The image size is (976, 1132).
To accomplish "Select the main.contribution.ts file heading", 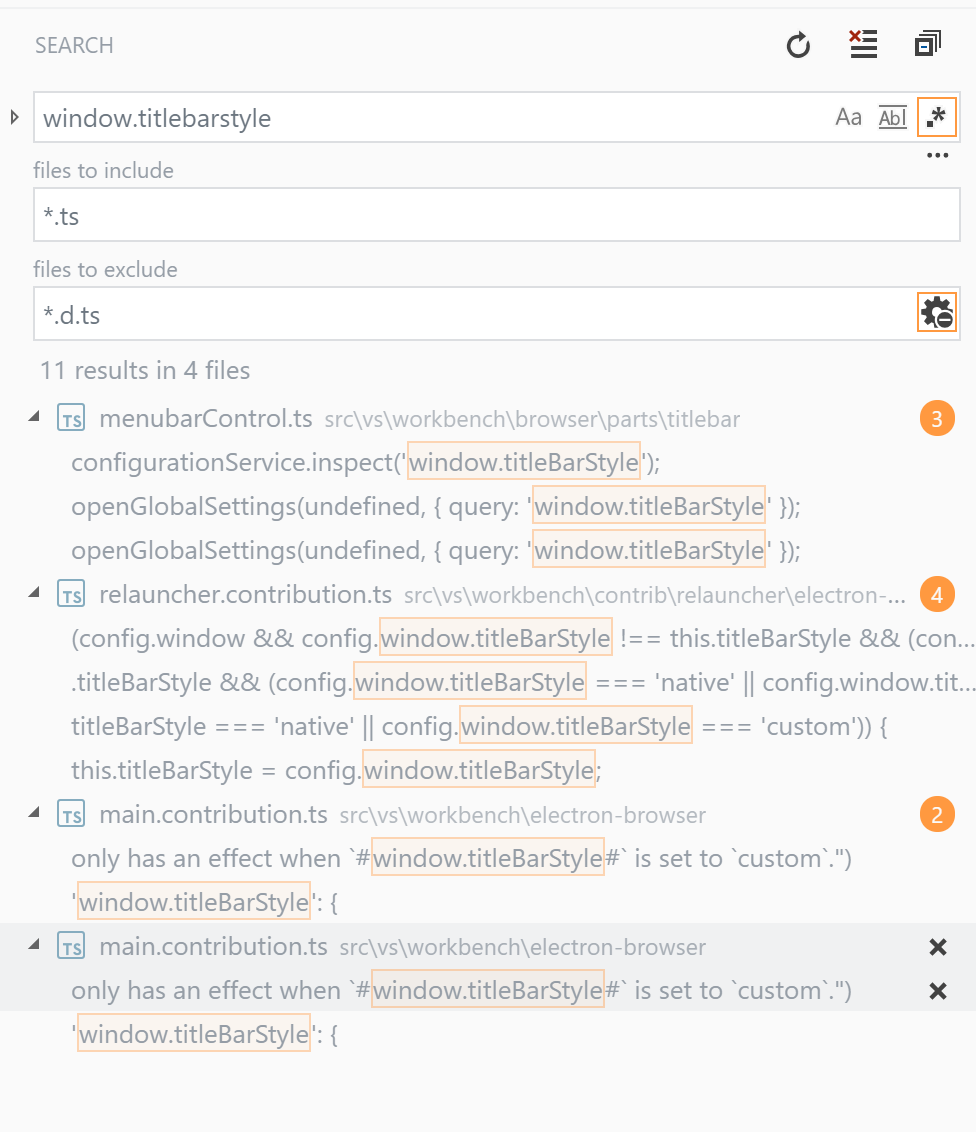I will point(213,814).
